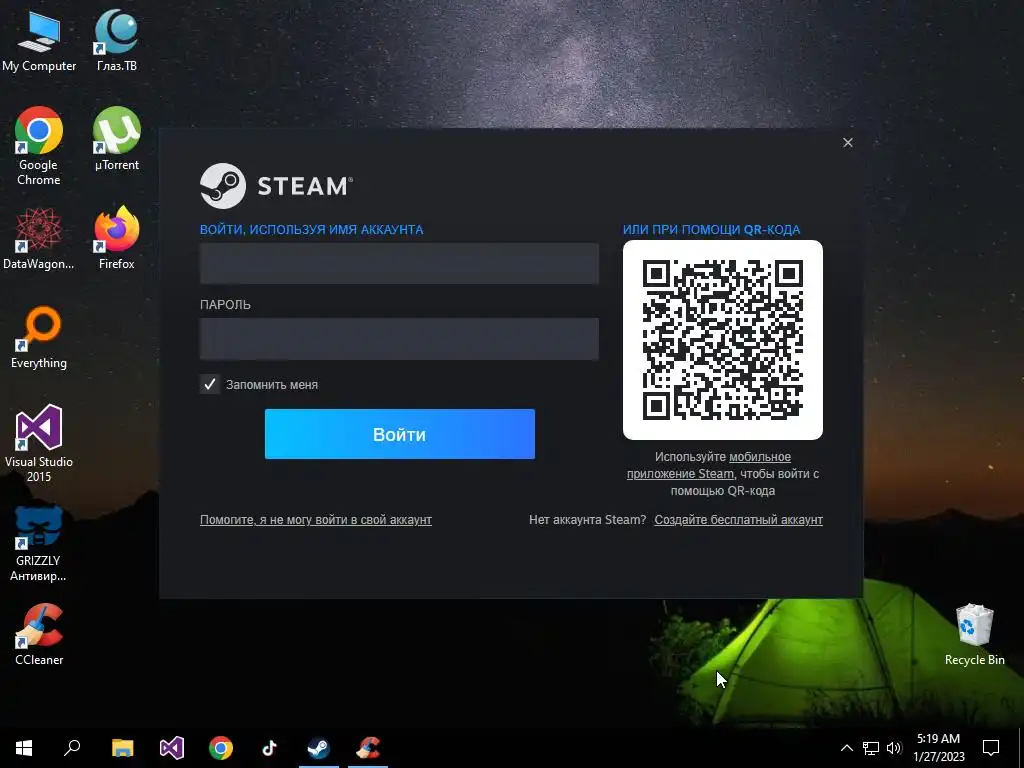Screen dimensions: 1024x768
Task: Open taskbar search magnifier
Action: pyautogui.click(x=72, y=748)
